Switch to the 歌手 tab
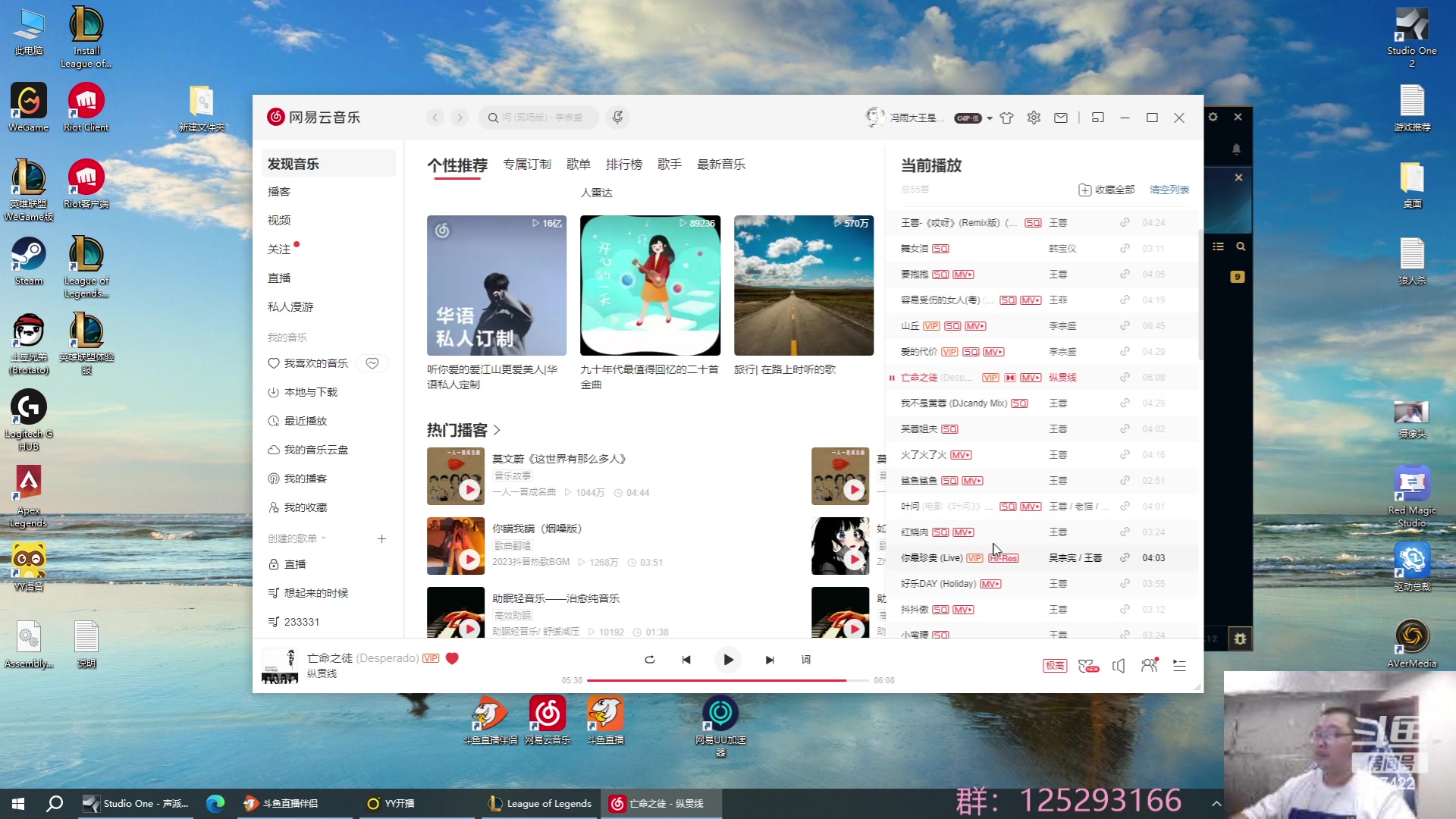Image resolution: width=1456 pixels, height=819 pixels. [670, 164]
